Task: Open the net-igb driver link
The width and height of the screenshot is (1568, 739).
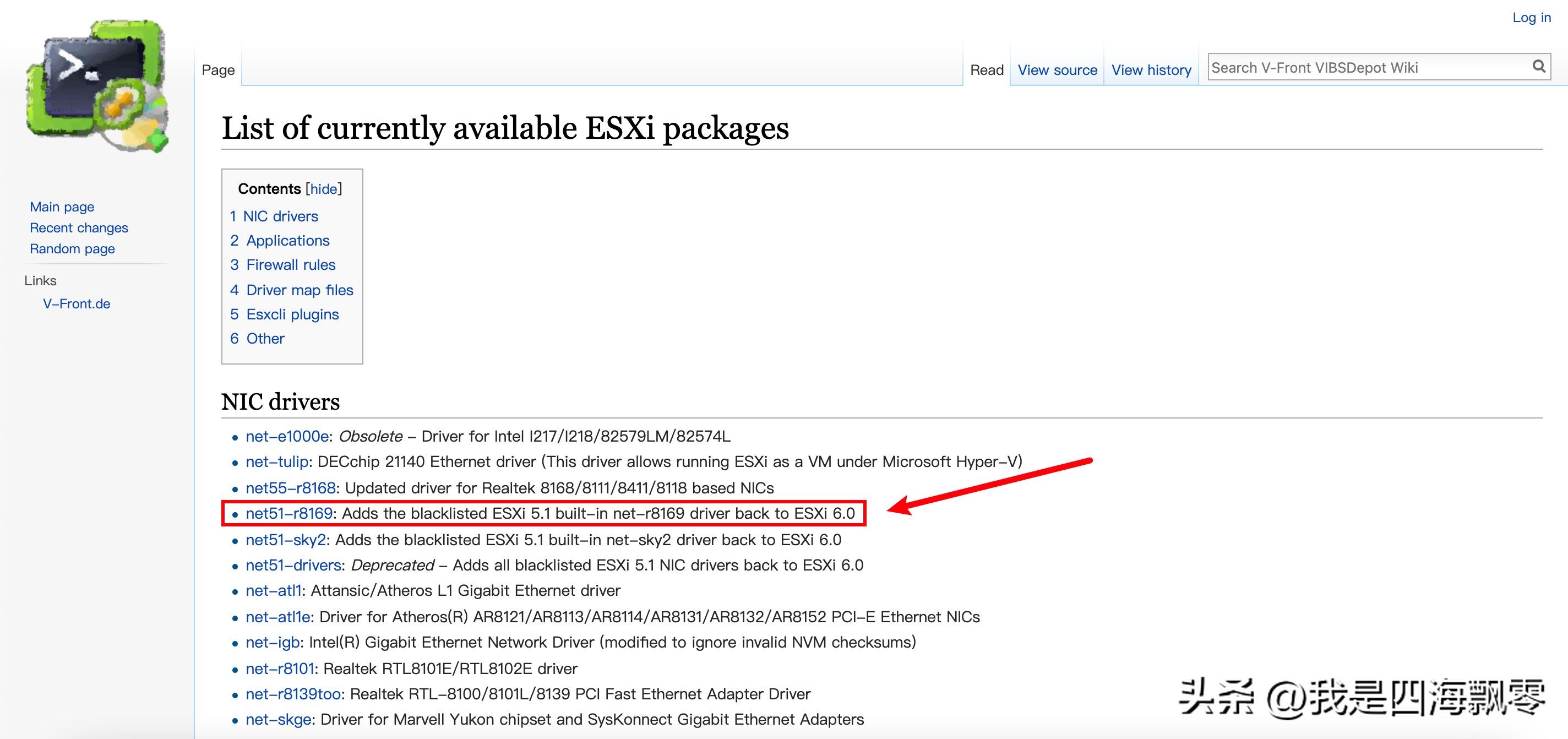Action: tap(273, 643)
